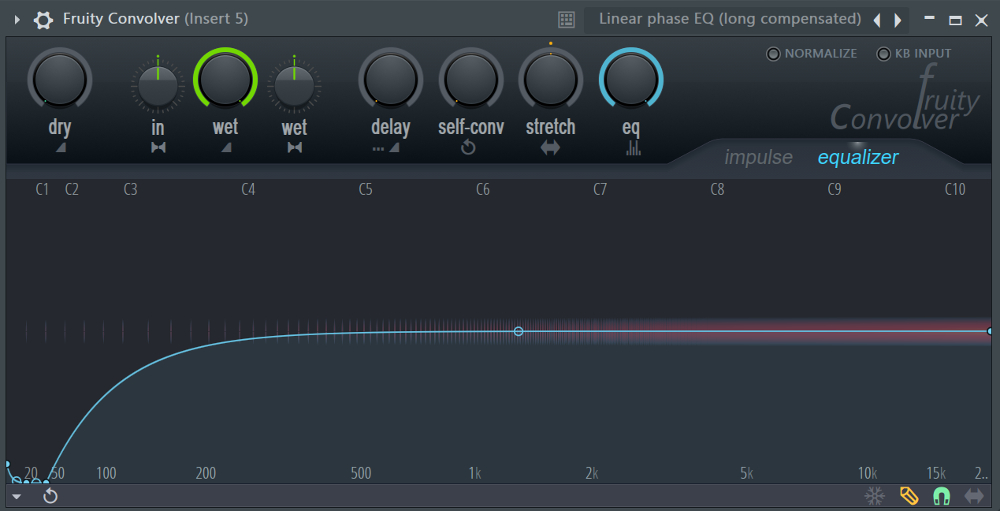This screenshot has width=1000, height=511.
Task: Click the input stereo separation 'in' knob
Action: tap(158, 85)
